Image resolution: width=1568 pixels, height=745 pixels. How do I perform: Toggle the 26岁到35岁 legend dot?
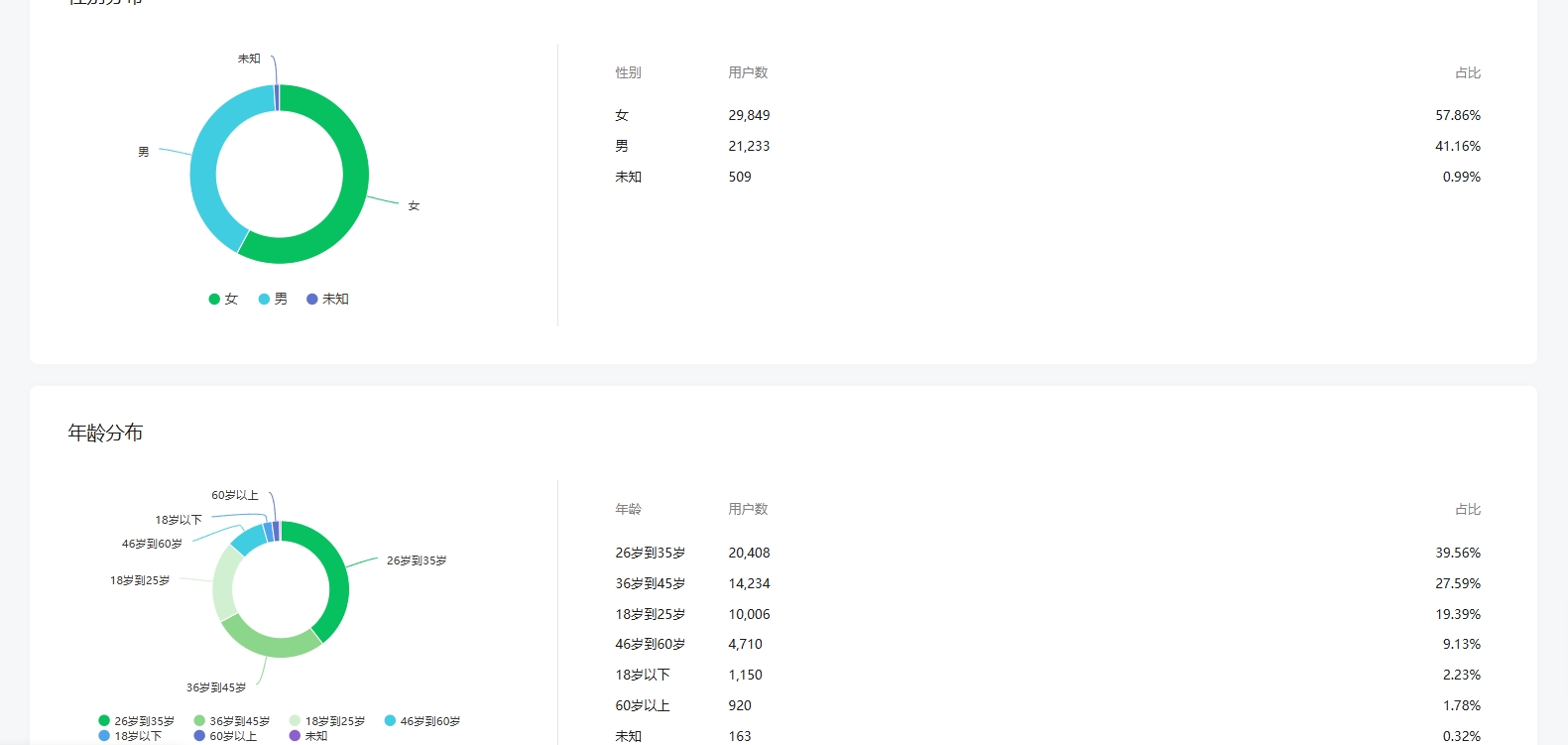pos(104,721)
